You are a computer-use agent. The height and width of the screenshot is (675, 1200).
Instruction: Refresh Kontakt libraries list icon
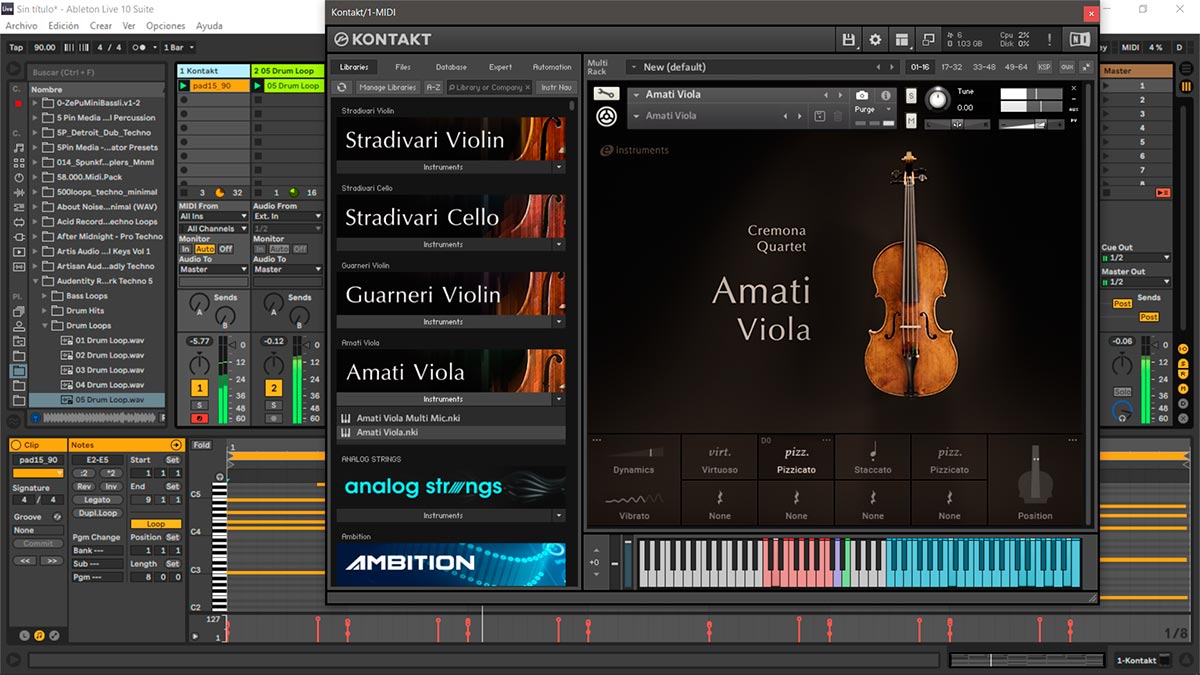click(341, 87)
